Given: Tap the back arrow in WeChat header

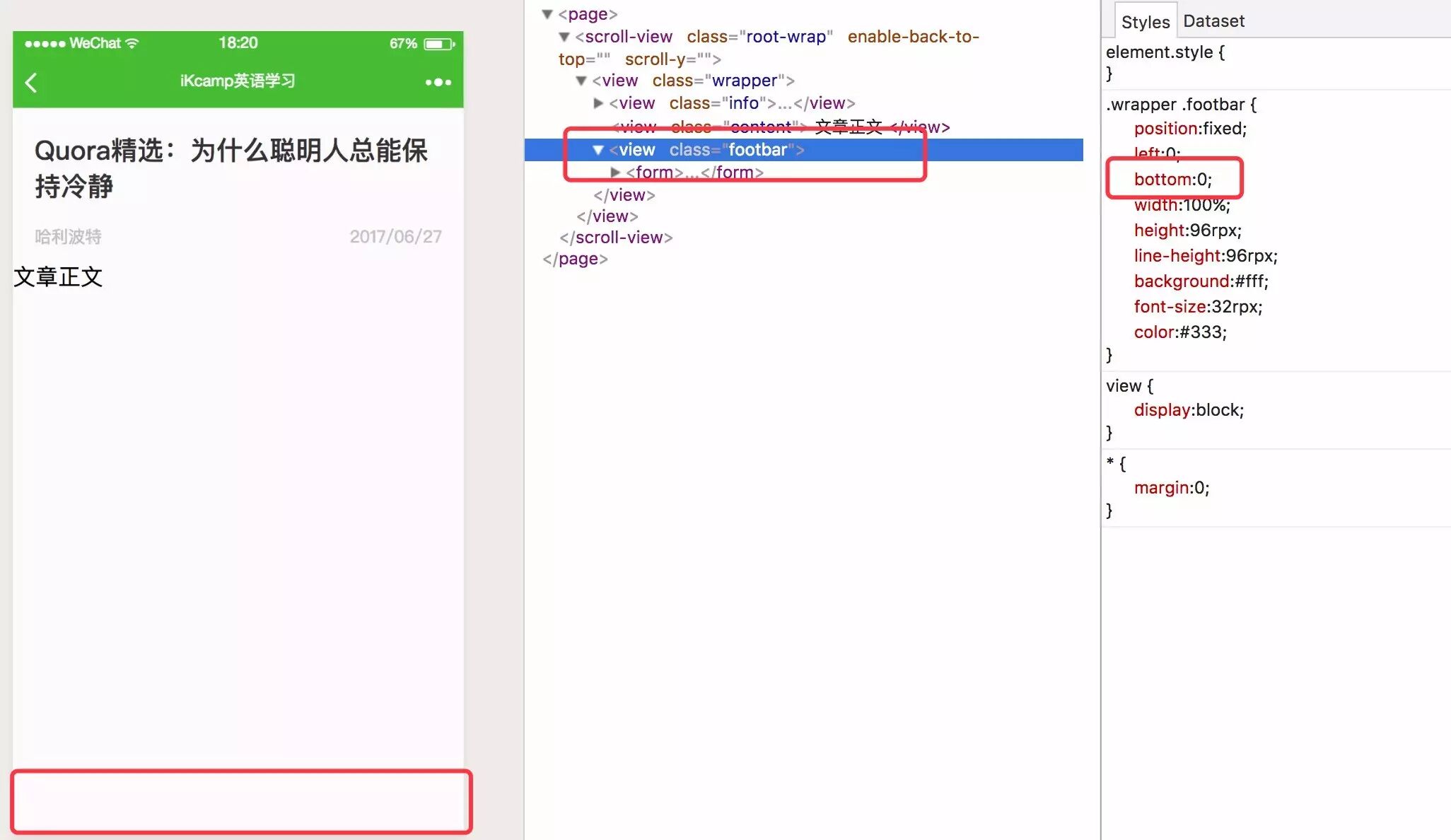Looking at the screenshot, I should 30,82.
